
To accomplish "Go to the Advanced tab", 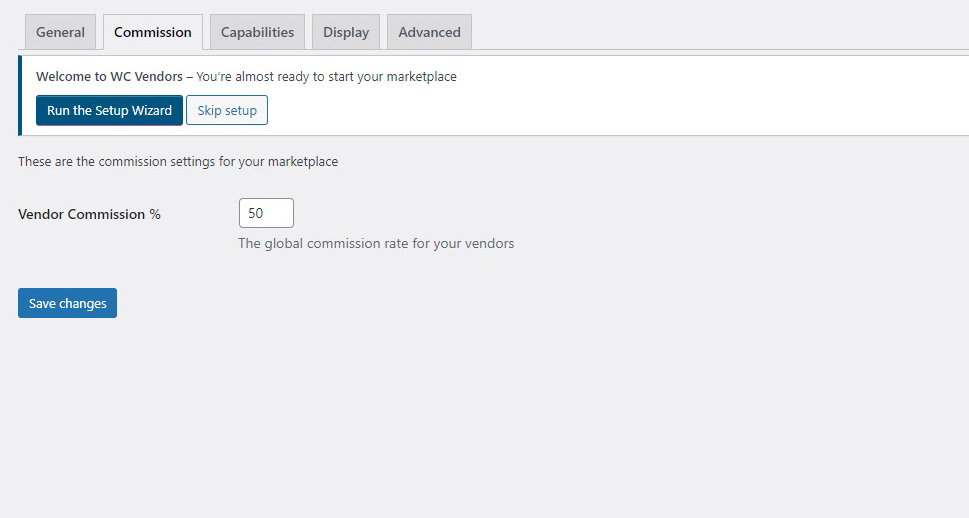I will tap(429, 32).
